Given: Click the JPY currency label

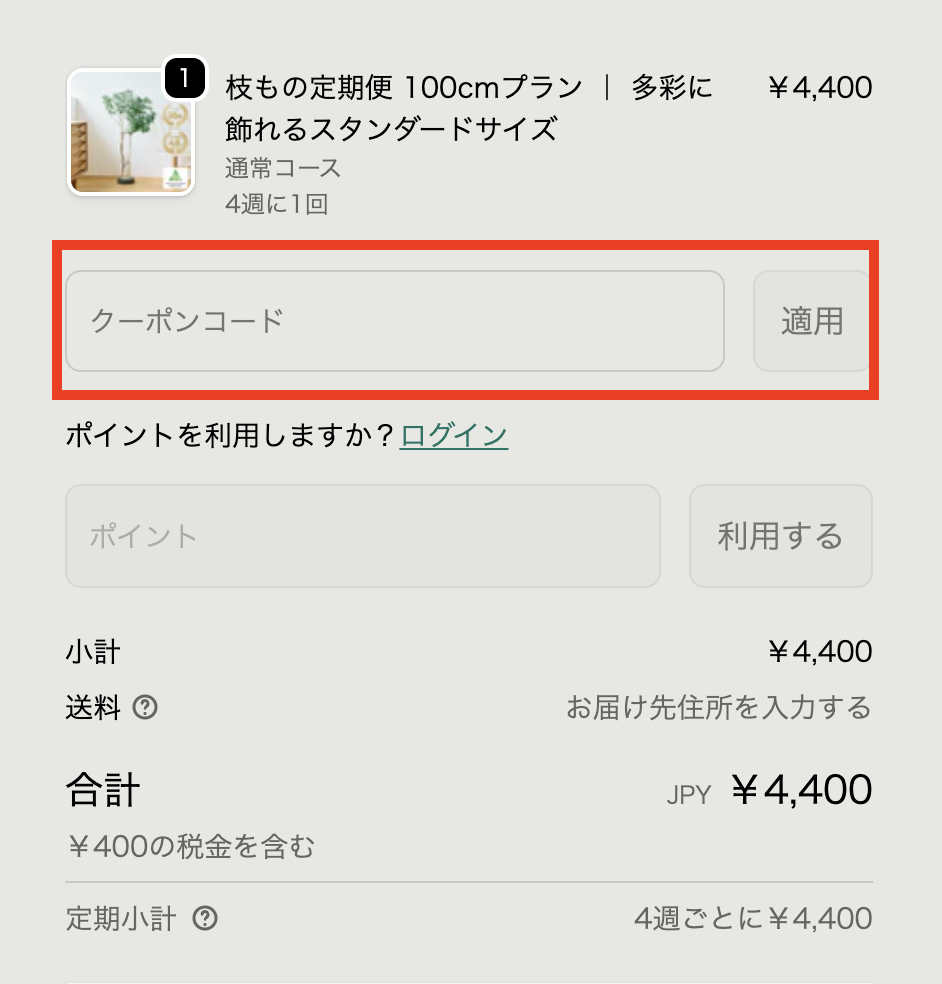Looking at the screenshot, I should 688,795.
